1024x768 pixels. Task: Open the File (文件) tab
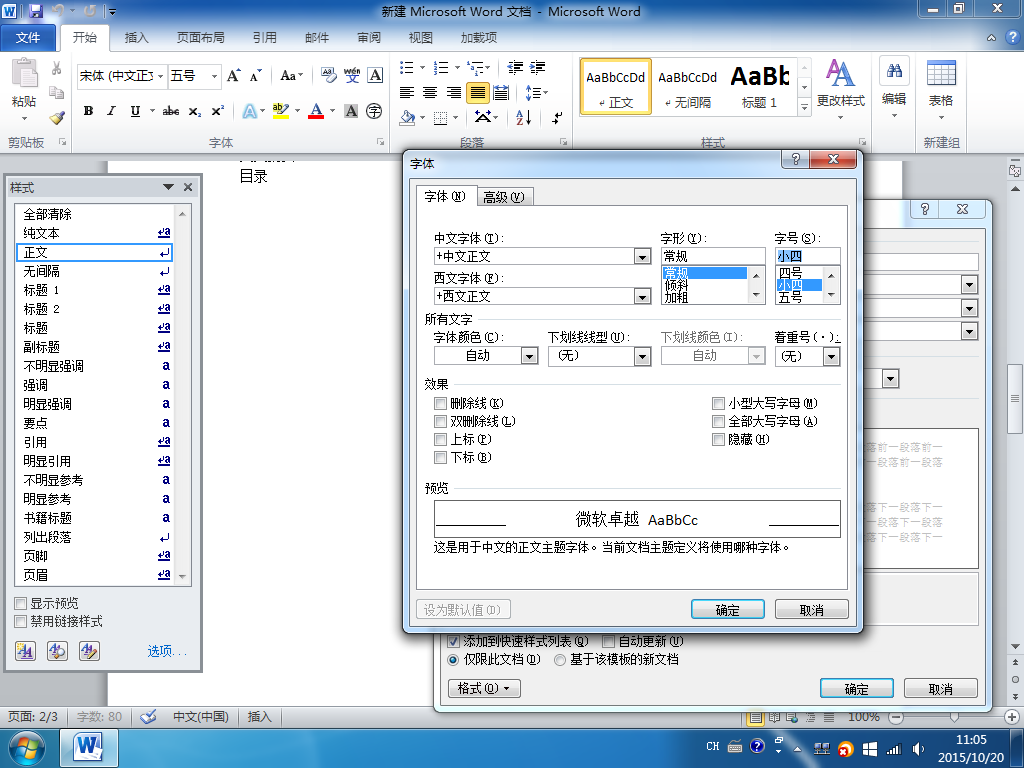[x=28, y=38]
